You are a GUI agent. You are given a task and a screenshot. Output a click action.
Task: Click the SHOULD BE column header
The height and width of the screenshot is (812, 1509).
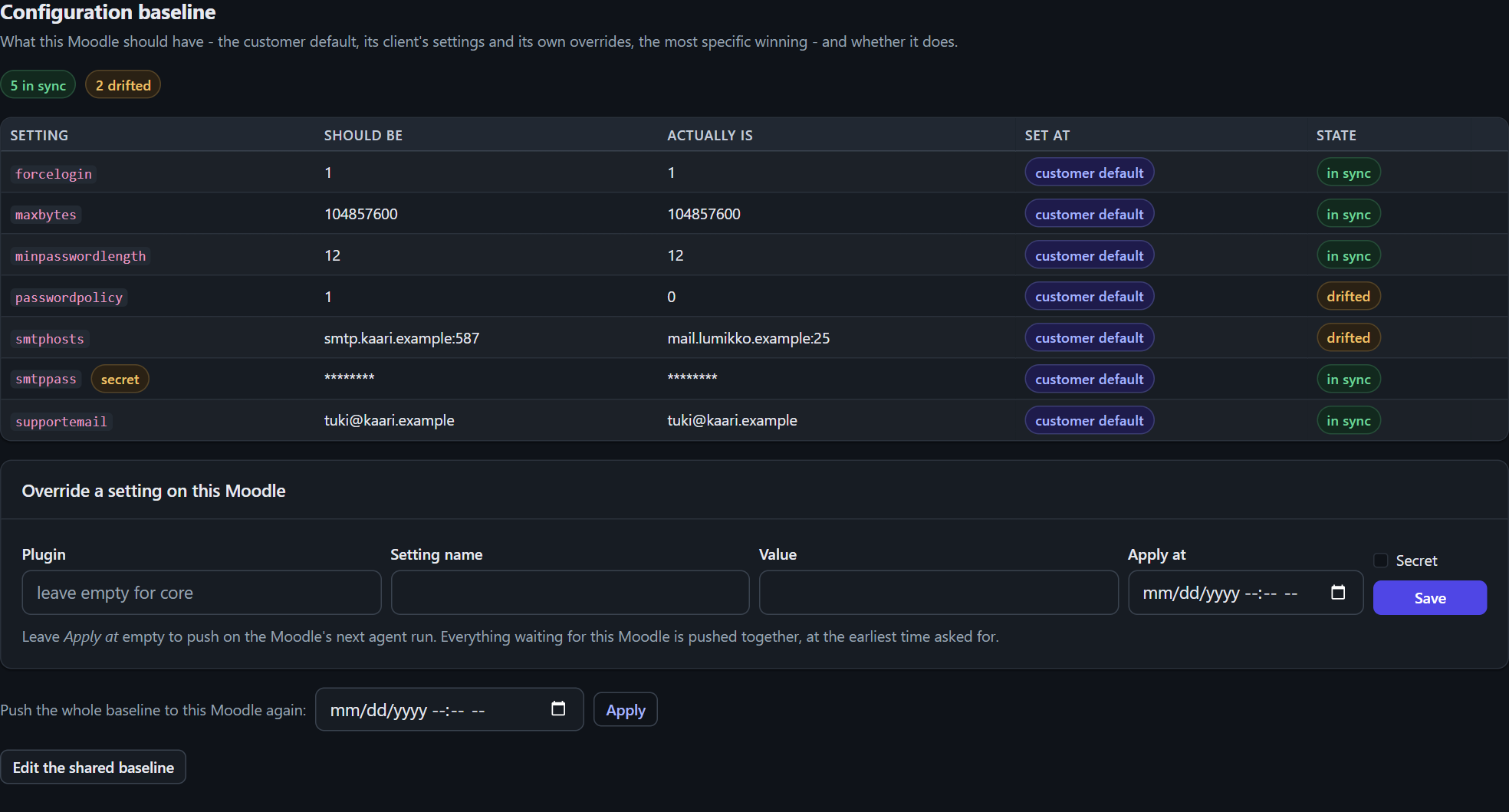coord(363,136)
